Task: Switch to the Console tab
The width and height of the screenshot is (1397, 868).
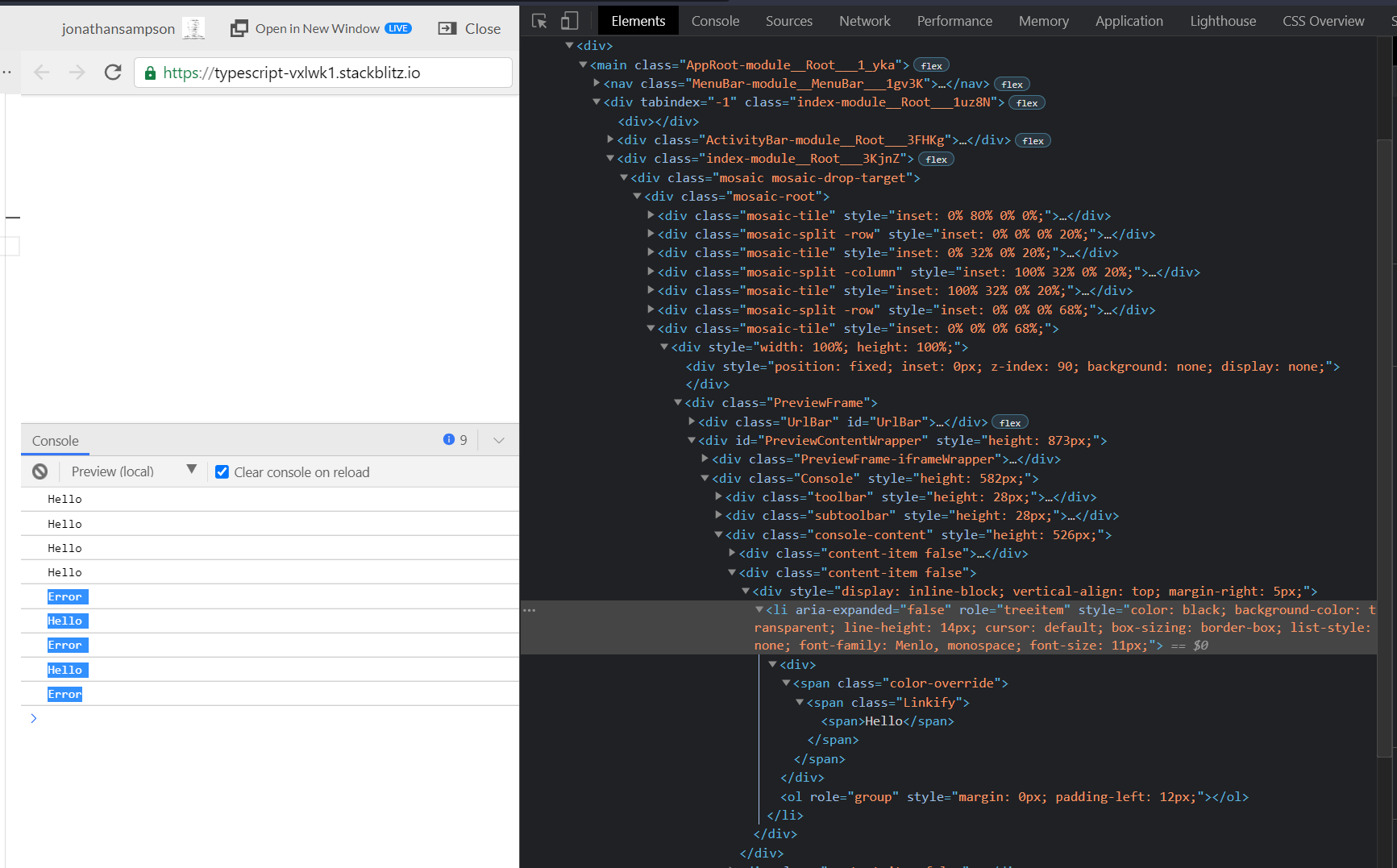Action: coord(714,20)
